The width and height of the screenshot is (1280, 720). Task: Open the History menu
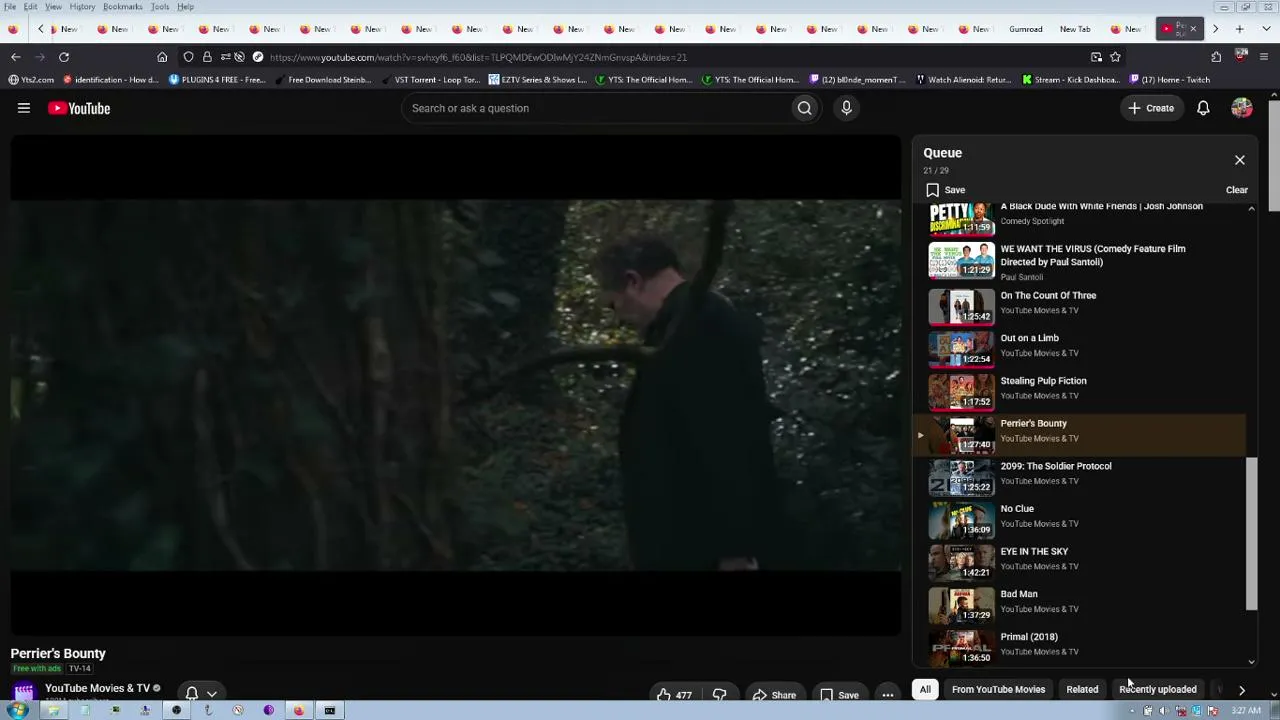[x=82, y=7]
